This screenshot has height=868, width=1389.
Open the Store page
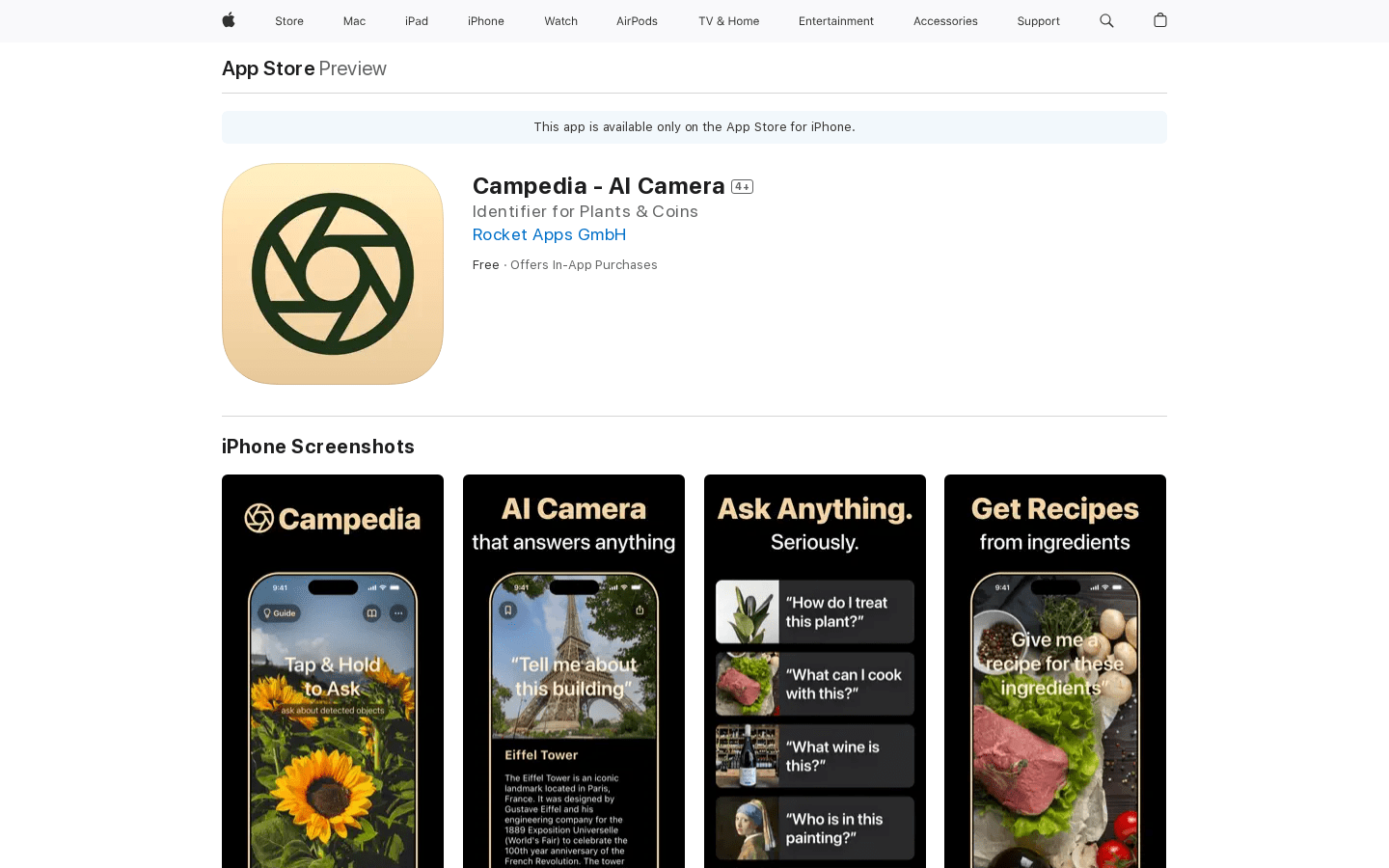(x=288, y=20)
